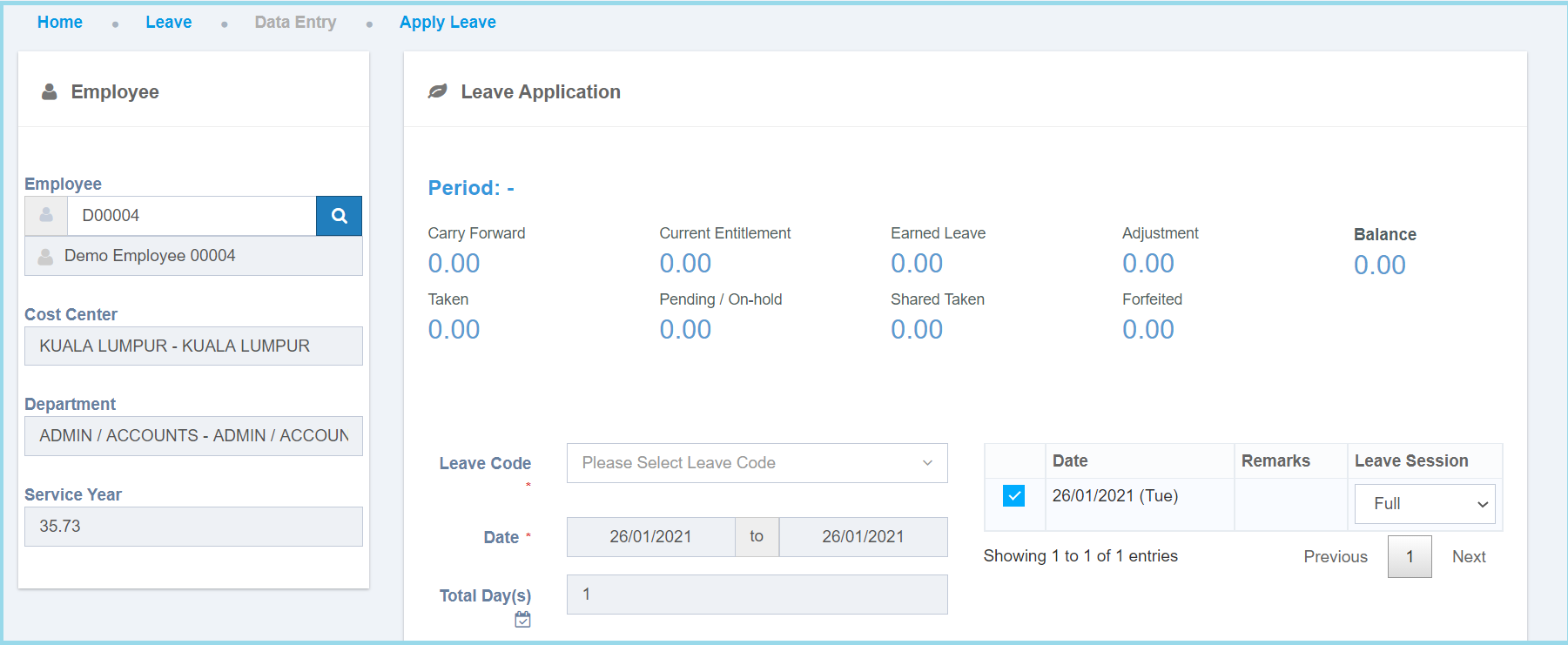Click the employee search magnifier button

339,216
